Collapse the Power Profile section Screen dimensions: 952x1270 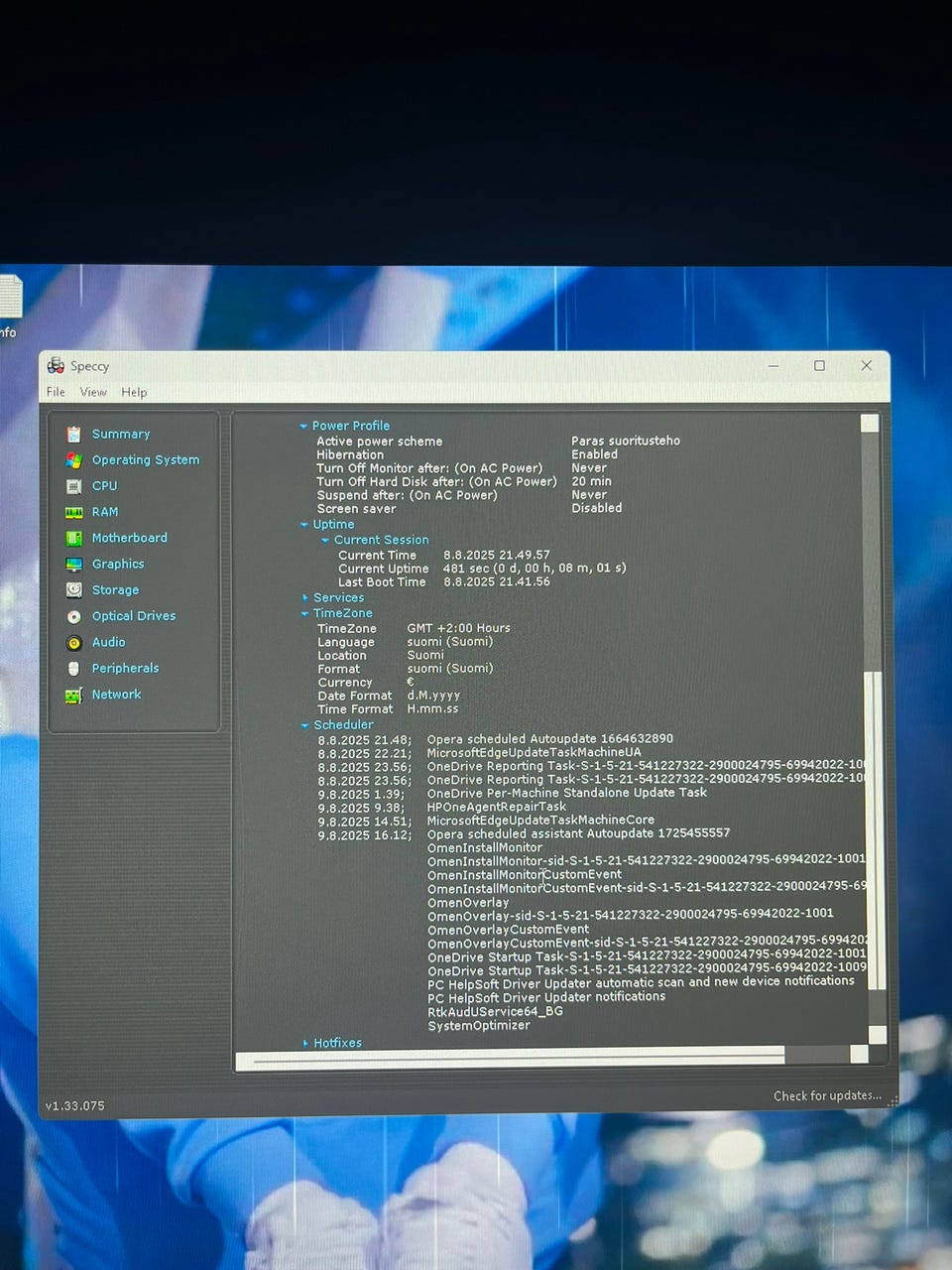click(x=303, y=426)
